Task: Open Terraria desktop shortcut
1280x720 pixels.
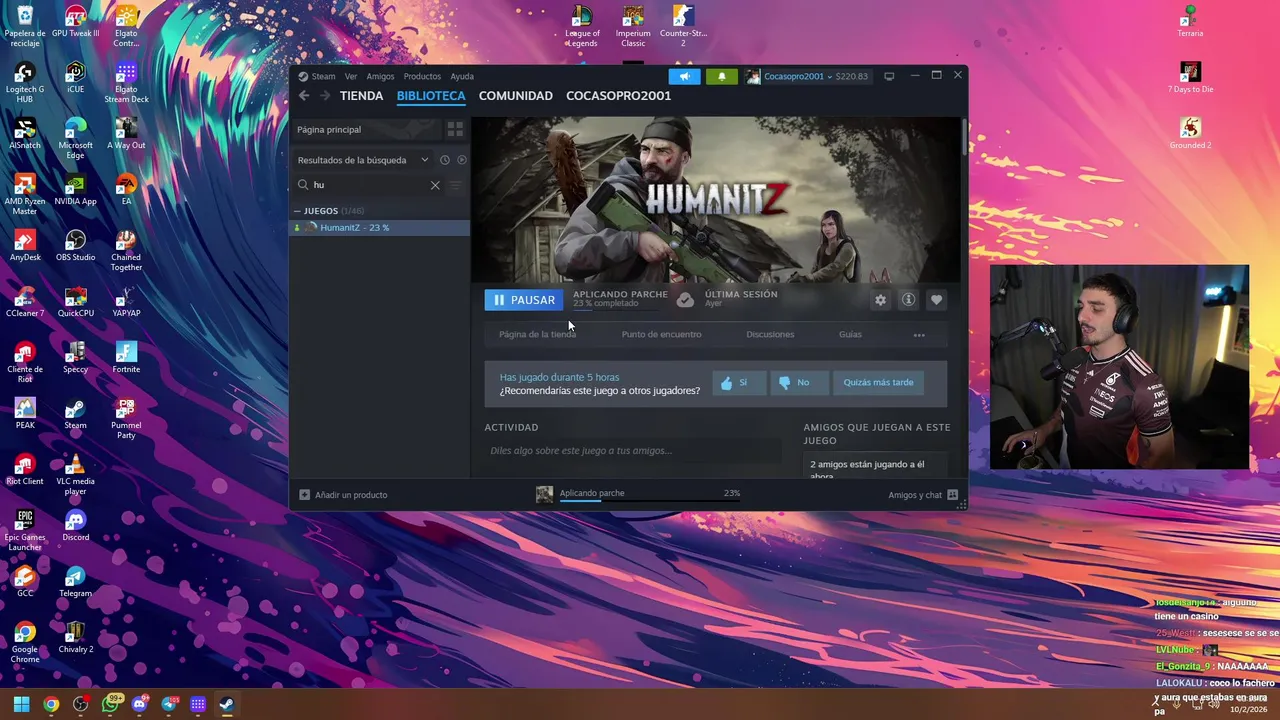Action: click(x=1190, y=22)
